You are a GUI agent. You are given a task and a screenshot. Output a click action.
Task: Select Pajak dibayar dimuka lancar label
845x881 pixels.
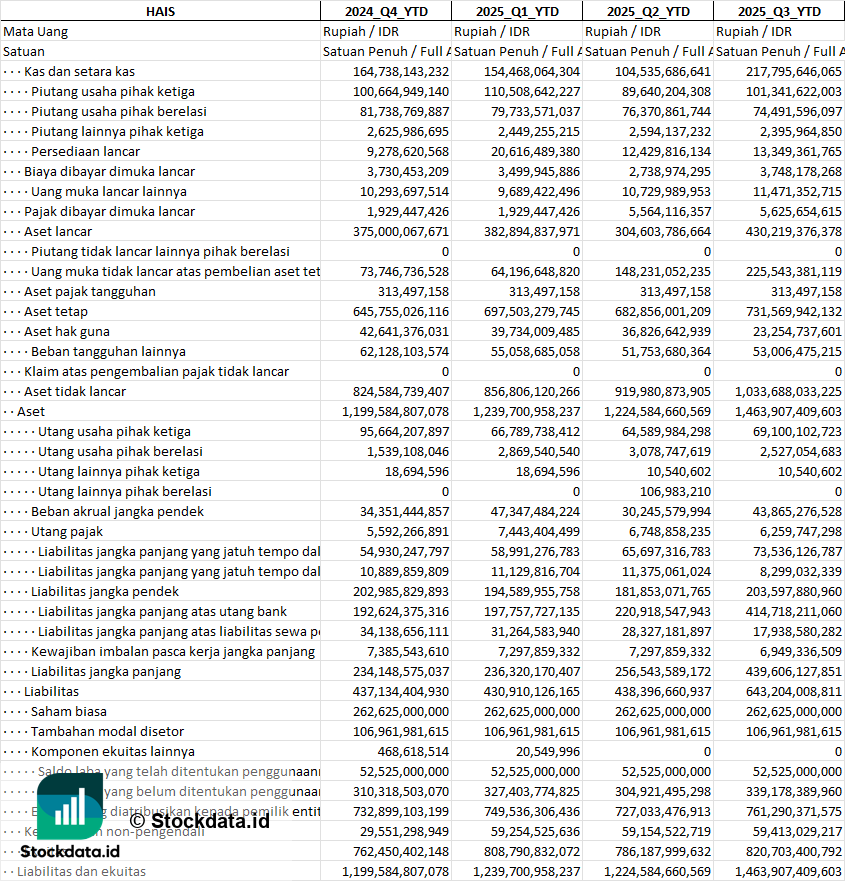(x=110, y=211)
